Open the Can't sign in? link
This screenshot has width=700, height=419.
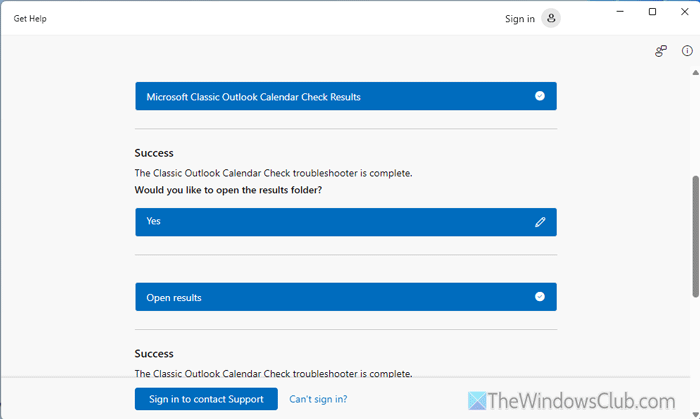tap(318, 399)
